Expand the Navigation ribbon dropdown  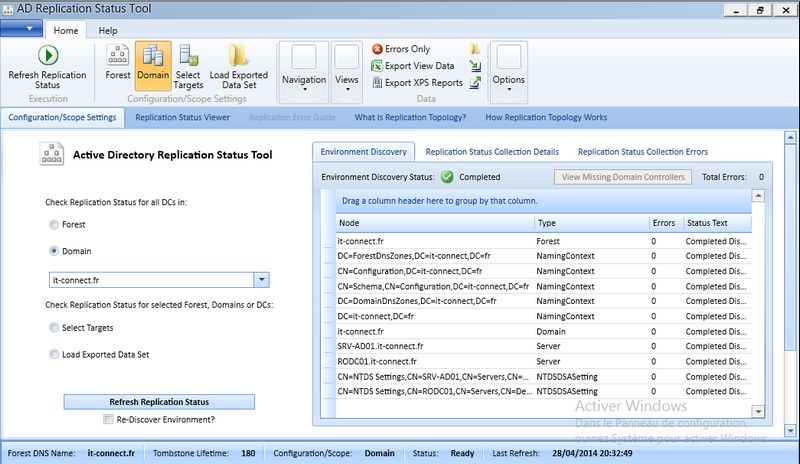tap(303, 80)
